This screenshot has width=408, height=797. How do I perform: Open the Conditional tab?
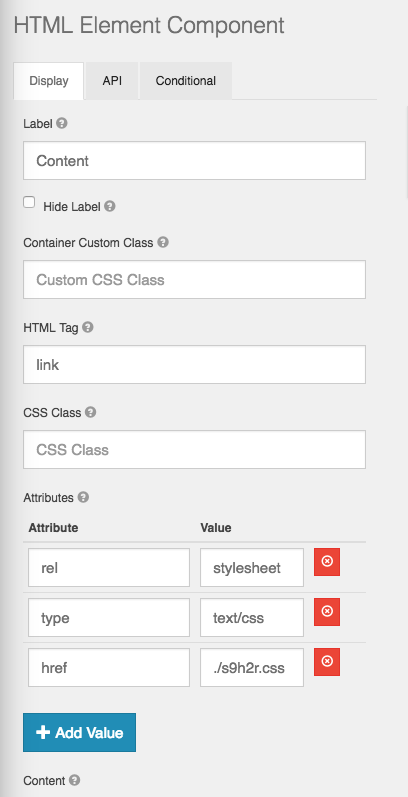pyautogui.click(x=185, y=81)
